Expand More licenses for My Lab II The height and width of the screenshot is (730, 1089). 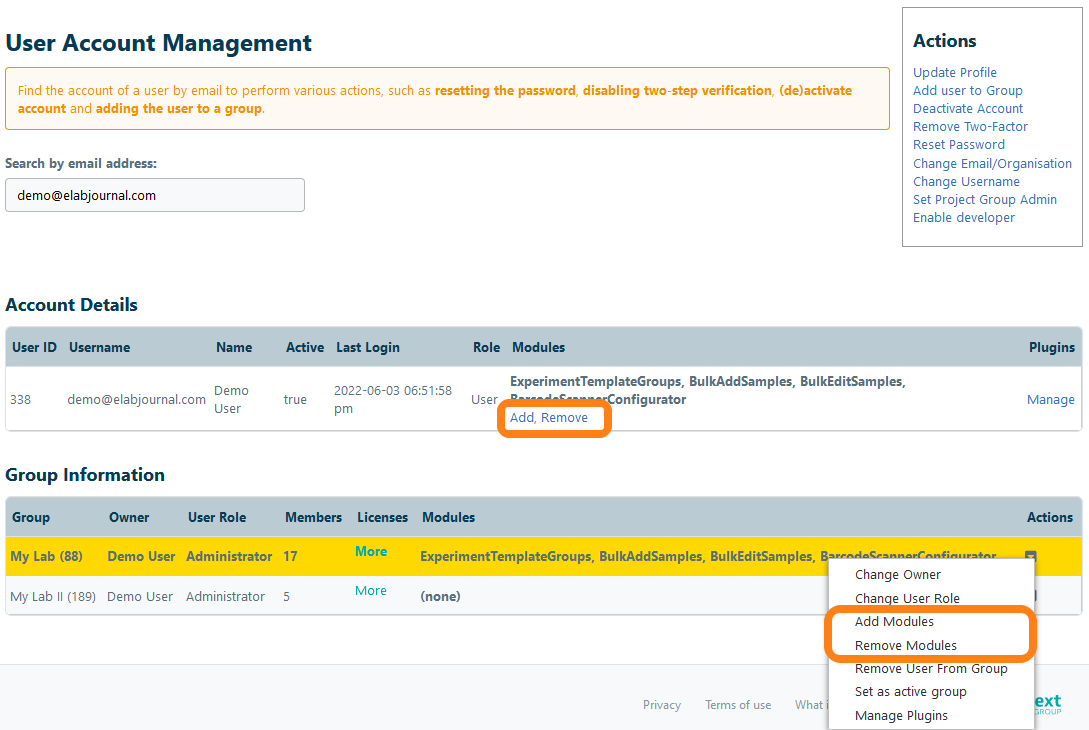pos(371,591)
